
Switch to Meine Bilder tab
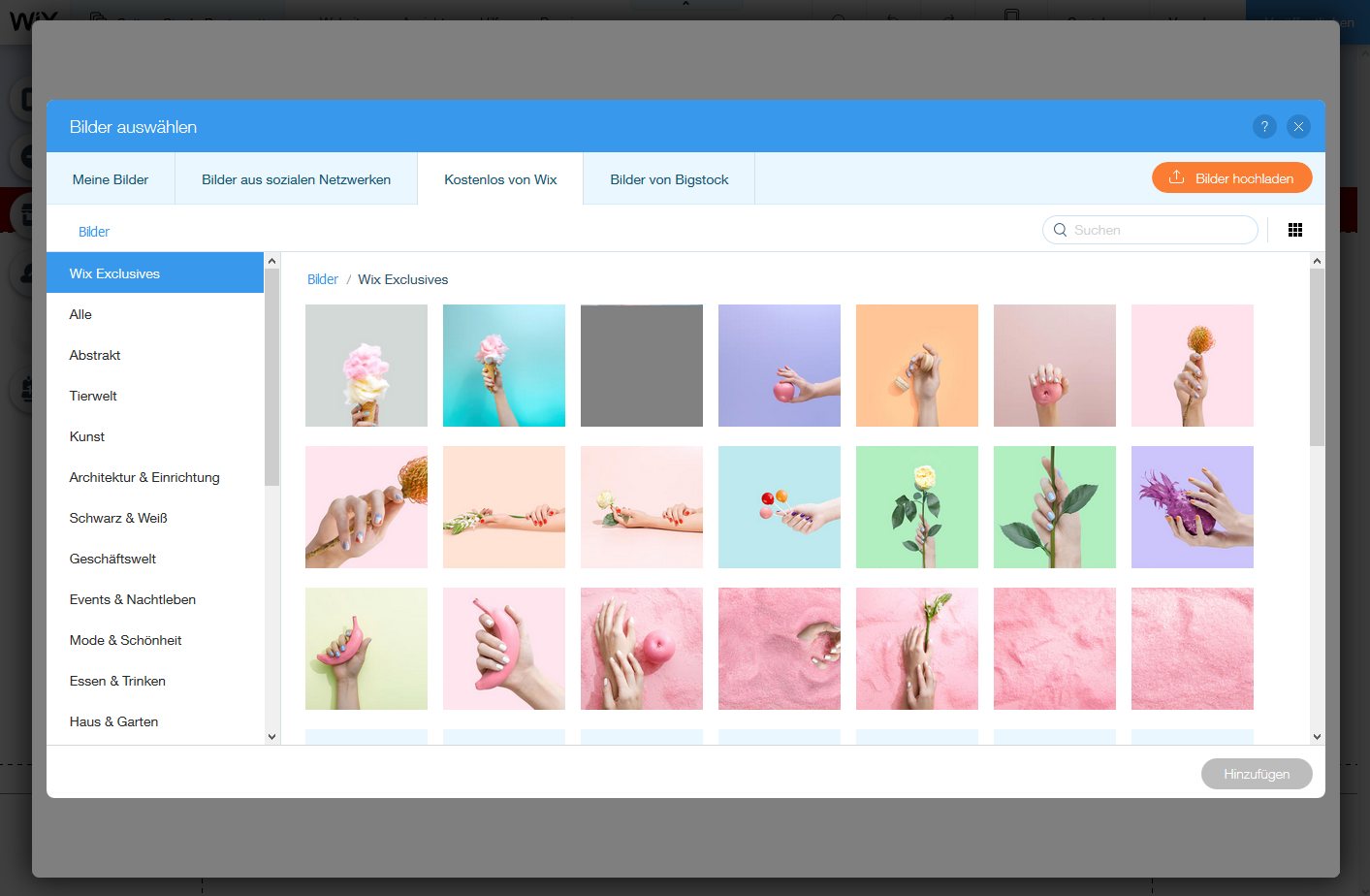[x=111, y=179]
